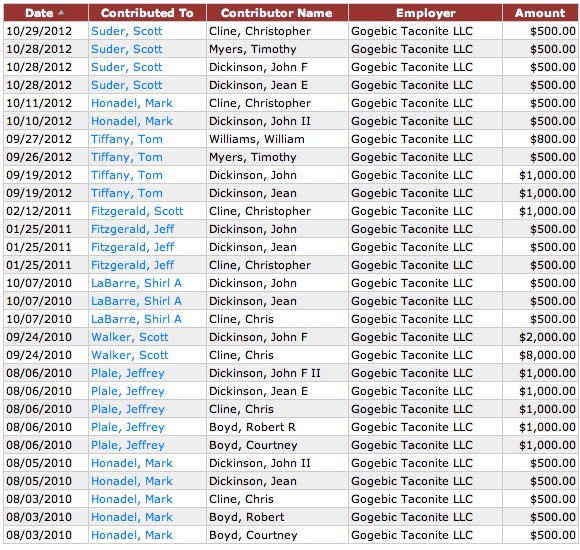Open Fitzgerald, Jeff link beside Cline, Christopher
Viewport: 580px width, 550px height.
[132, 265]
